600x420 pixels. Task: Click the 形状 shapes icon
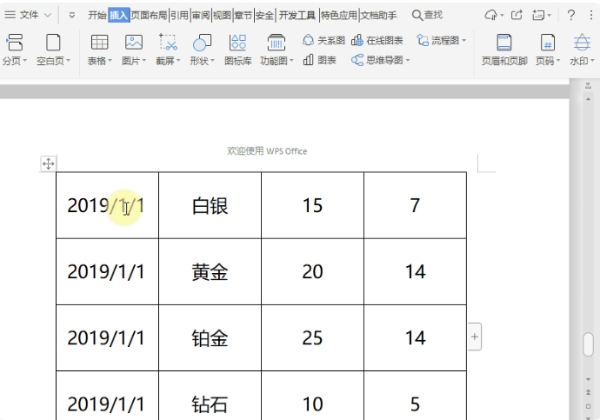[x=202, y=42]
